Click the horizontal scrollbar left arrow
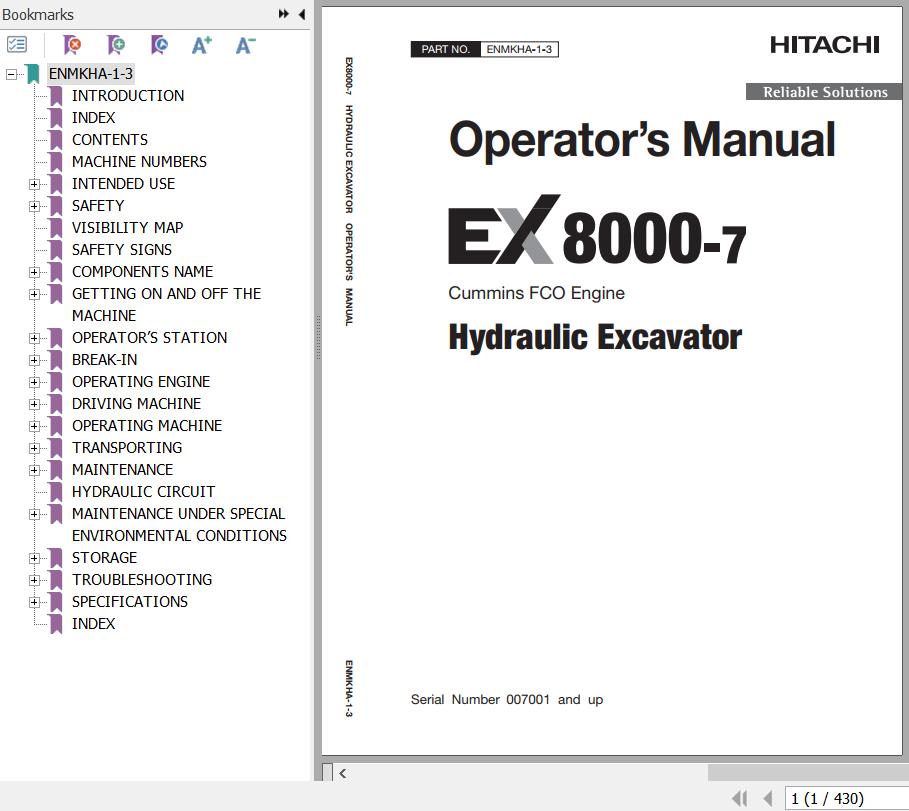909x811 pixels. pyautogui.click(x=343, y=773)
